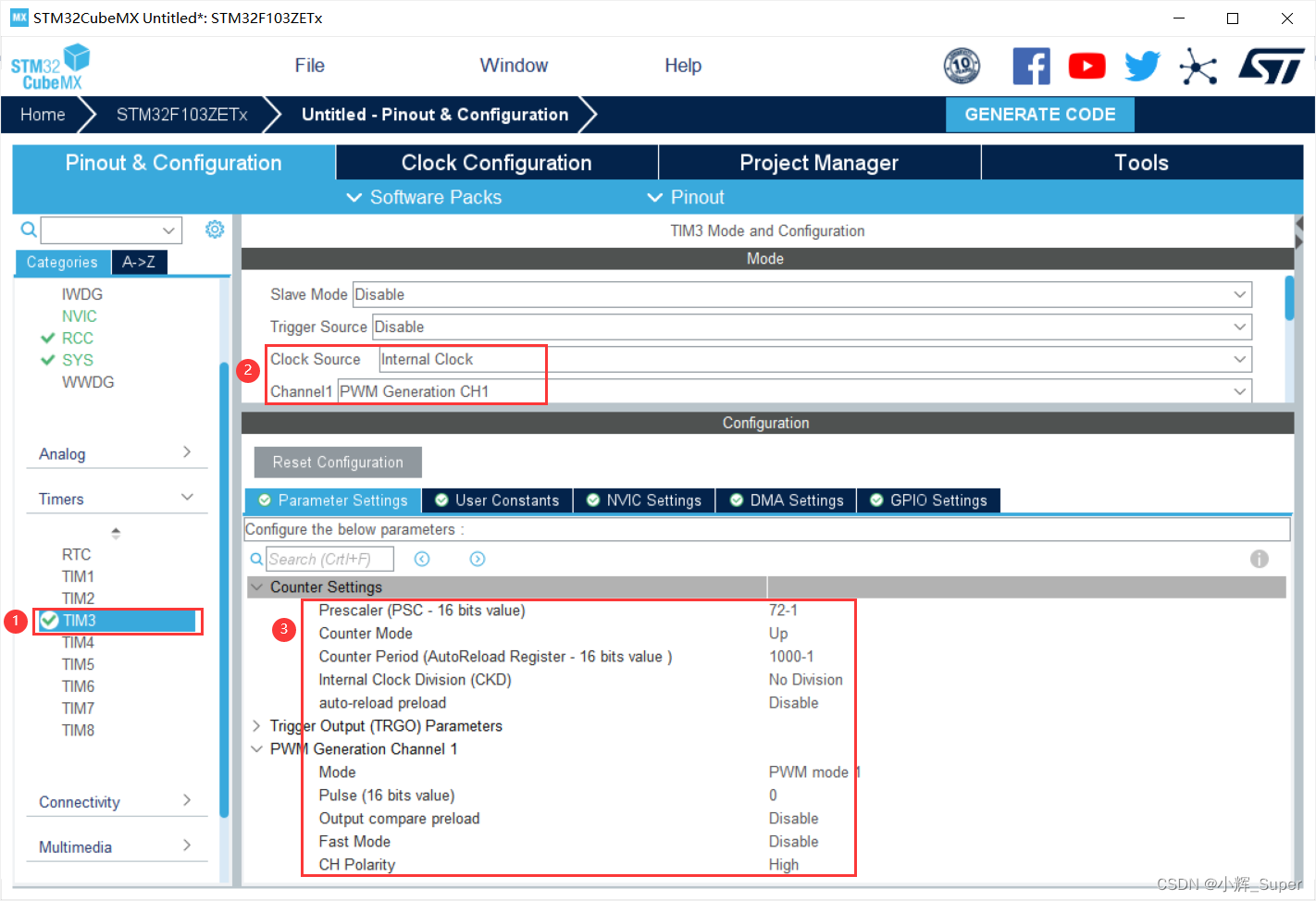This screenshot has height=901, width=1316.
Task: Open the Facebook link icon
Action: (1031, 66)
